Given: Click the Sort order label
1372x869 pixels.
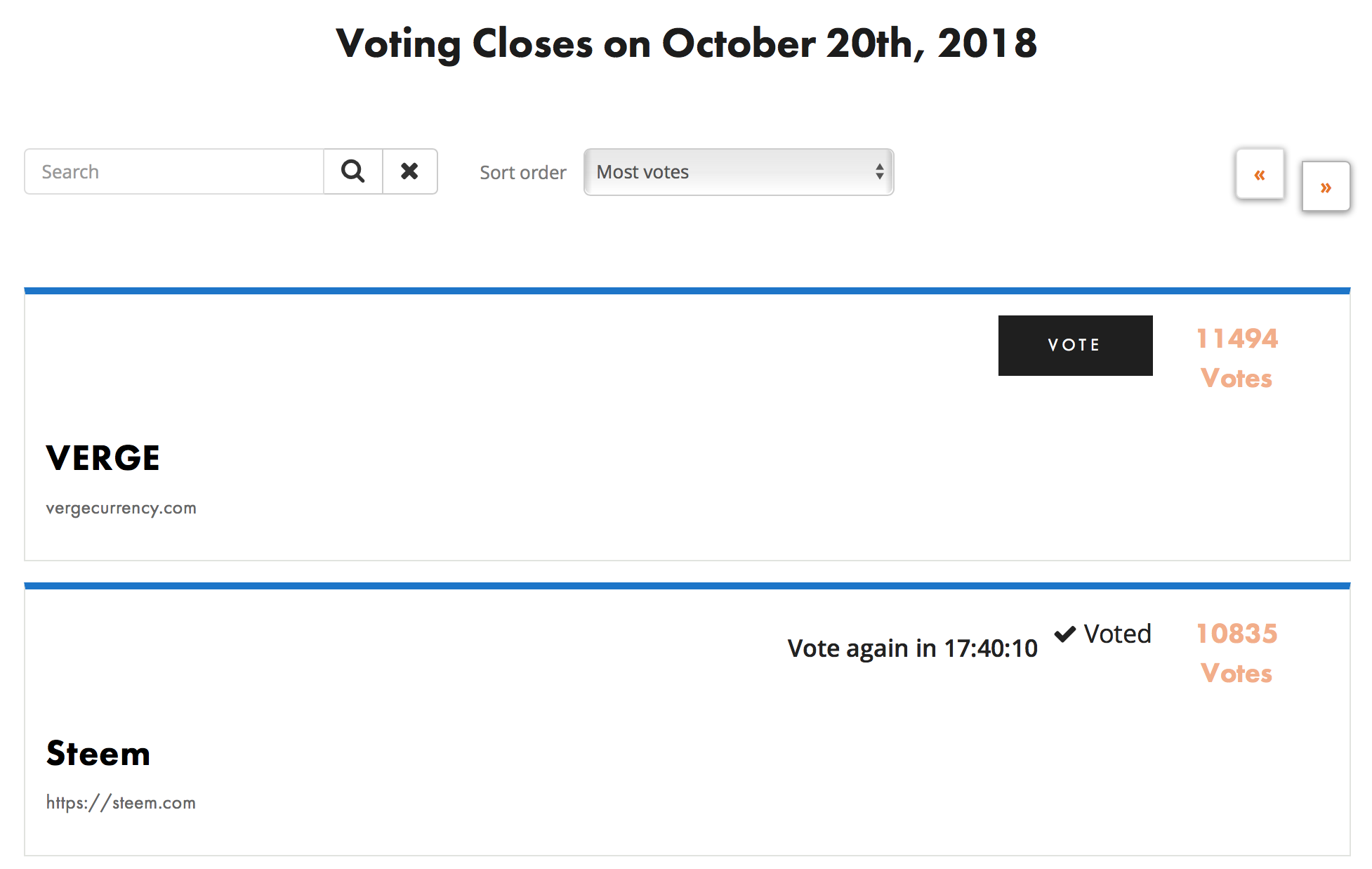Looking at the screenshot, I should click(522, 173).
